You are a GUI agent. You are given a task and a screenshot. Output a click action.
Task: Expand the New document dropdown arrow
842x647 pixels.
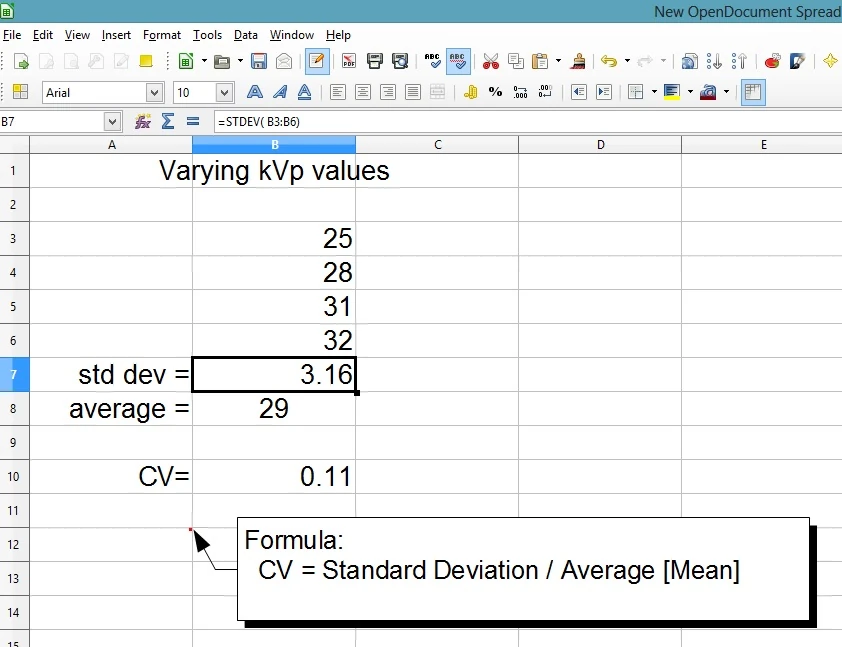pyautogui.click(x=204, y=61)
